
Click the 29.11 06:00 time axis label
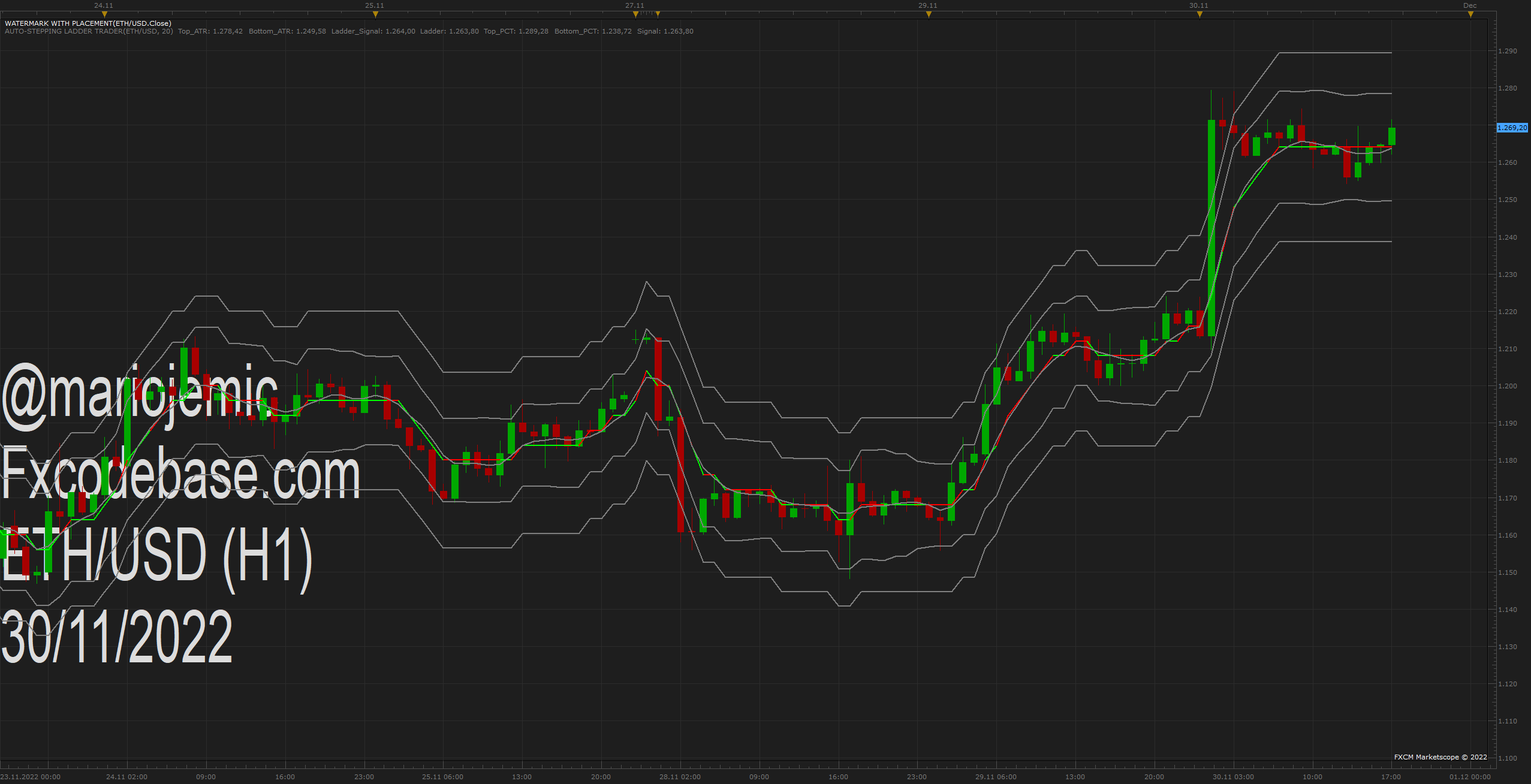(996, 777)
